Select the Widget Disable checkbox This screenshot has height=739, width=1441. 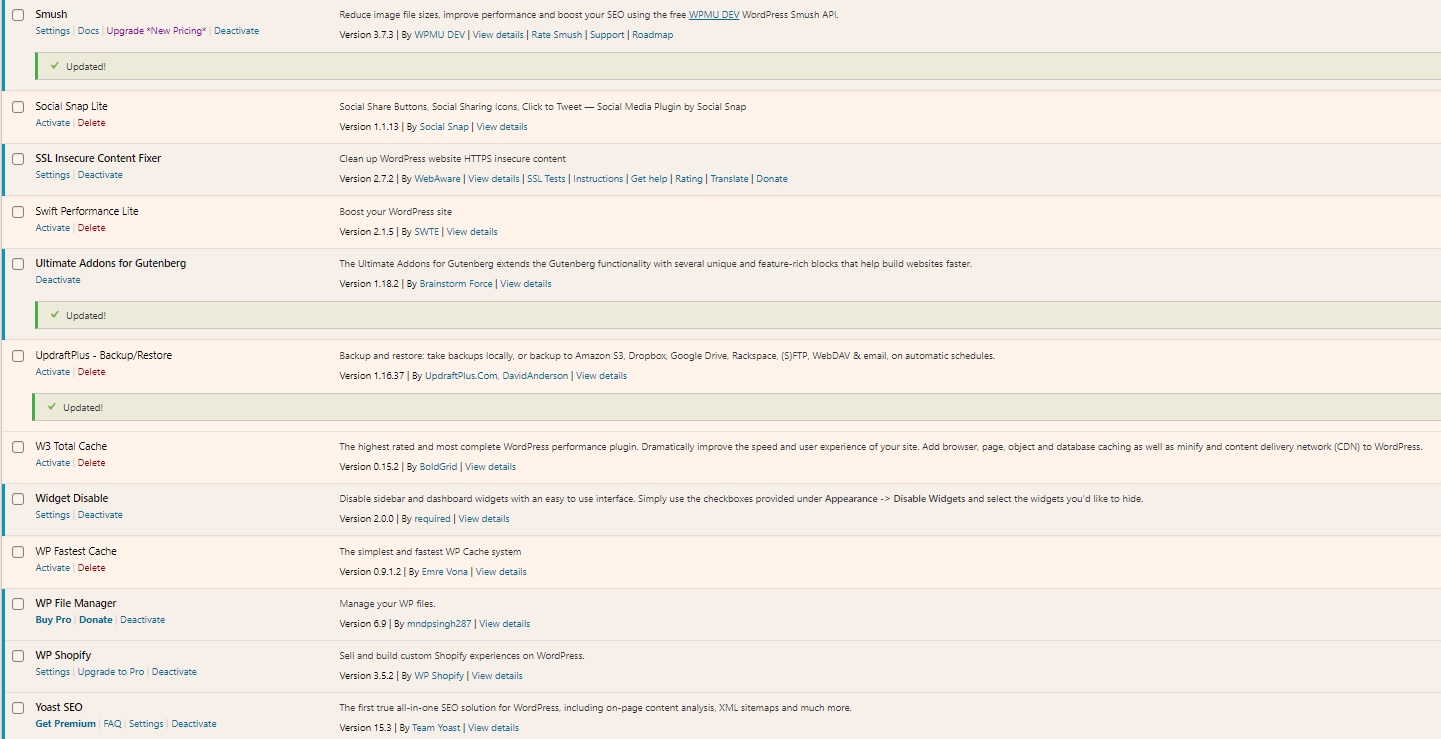click(18, 499)
